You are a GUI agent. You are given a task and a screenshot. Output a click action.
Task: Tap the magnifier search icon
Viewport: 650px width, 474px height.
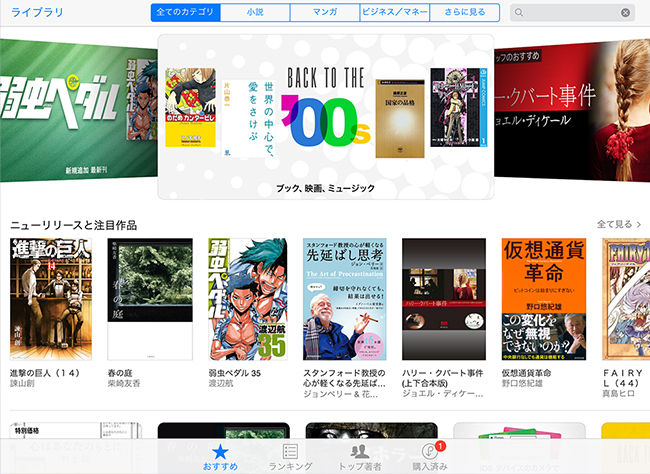point(519,13)
